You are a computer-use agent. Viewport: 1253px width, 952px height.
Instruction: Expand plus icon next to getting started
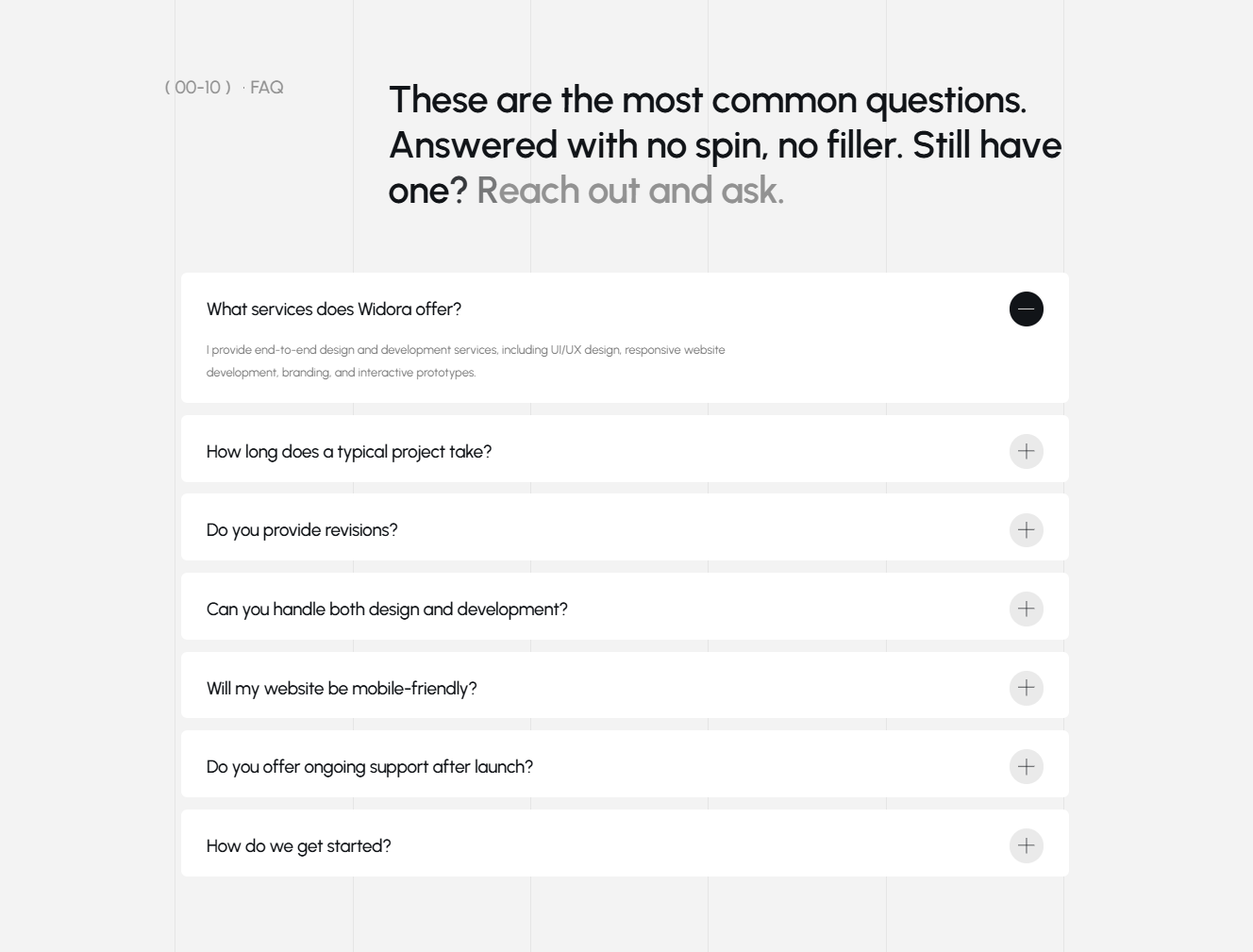point(1026,845)
